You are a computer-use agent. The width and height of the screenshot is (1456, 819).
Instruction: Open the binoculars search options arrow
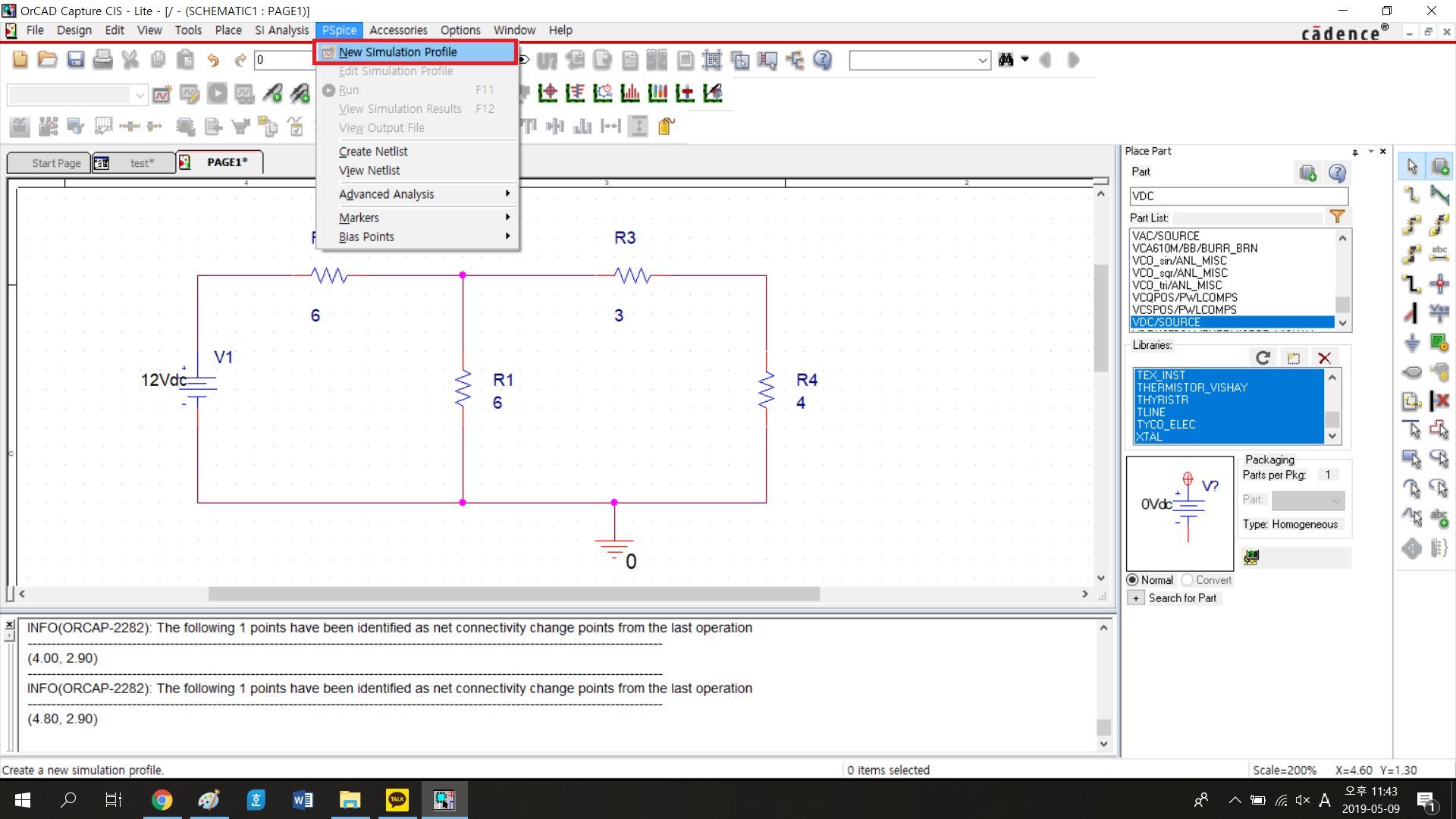[1025, 59]
